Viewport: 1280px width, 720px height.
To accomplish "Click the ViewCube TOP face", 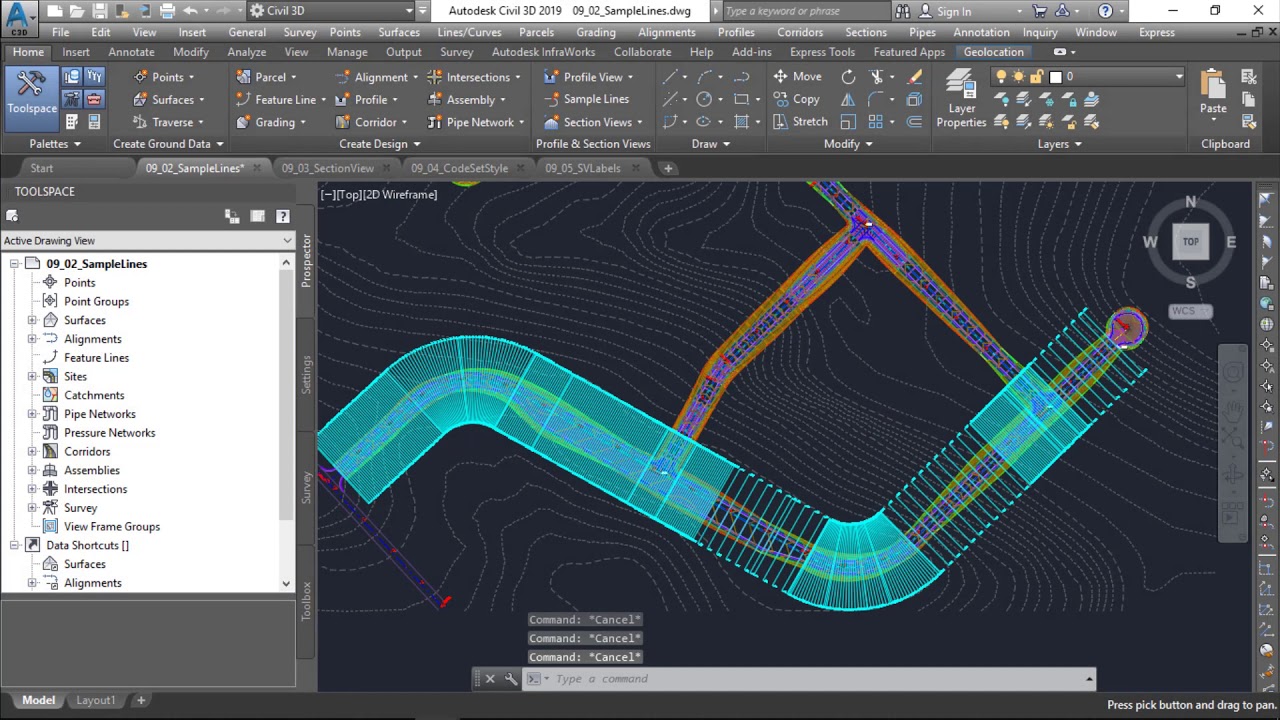I will (x=1190, y=241).
